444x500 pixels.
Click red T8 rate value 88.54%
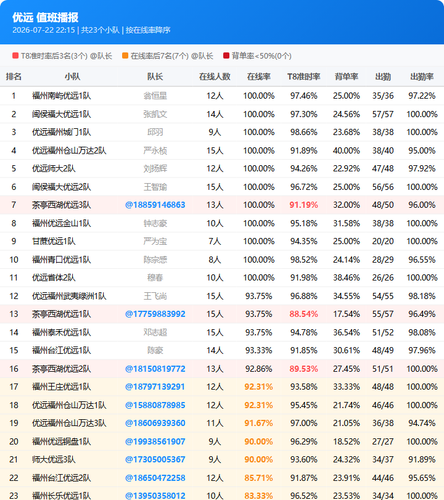point(304,314)
